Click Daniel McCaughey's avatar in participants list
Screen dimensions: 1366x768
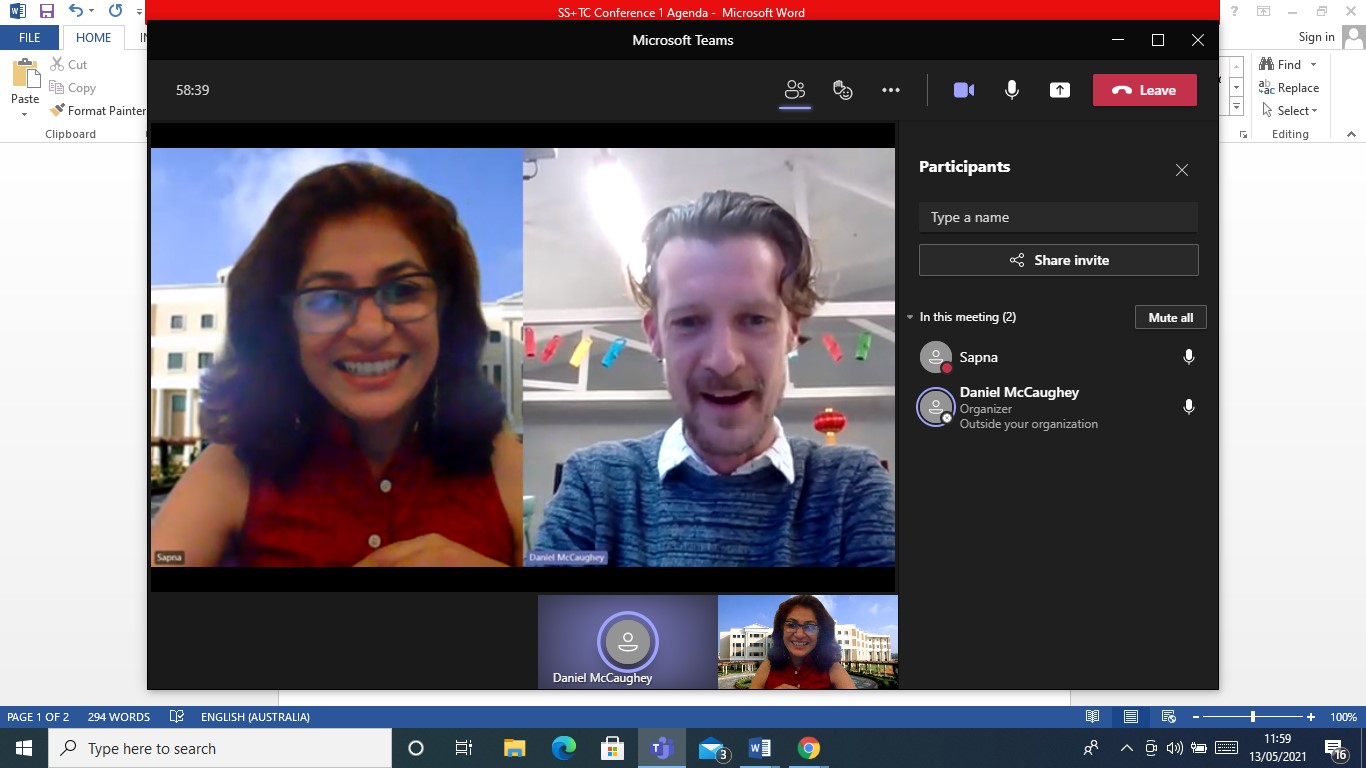pyautogui.click(x=936, y=407)
